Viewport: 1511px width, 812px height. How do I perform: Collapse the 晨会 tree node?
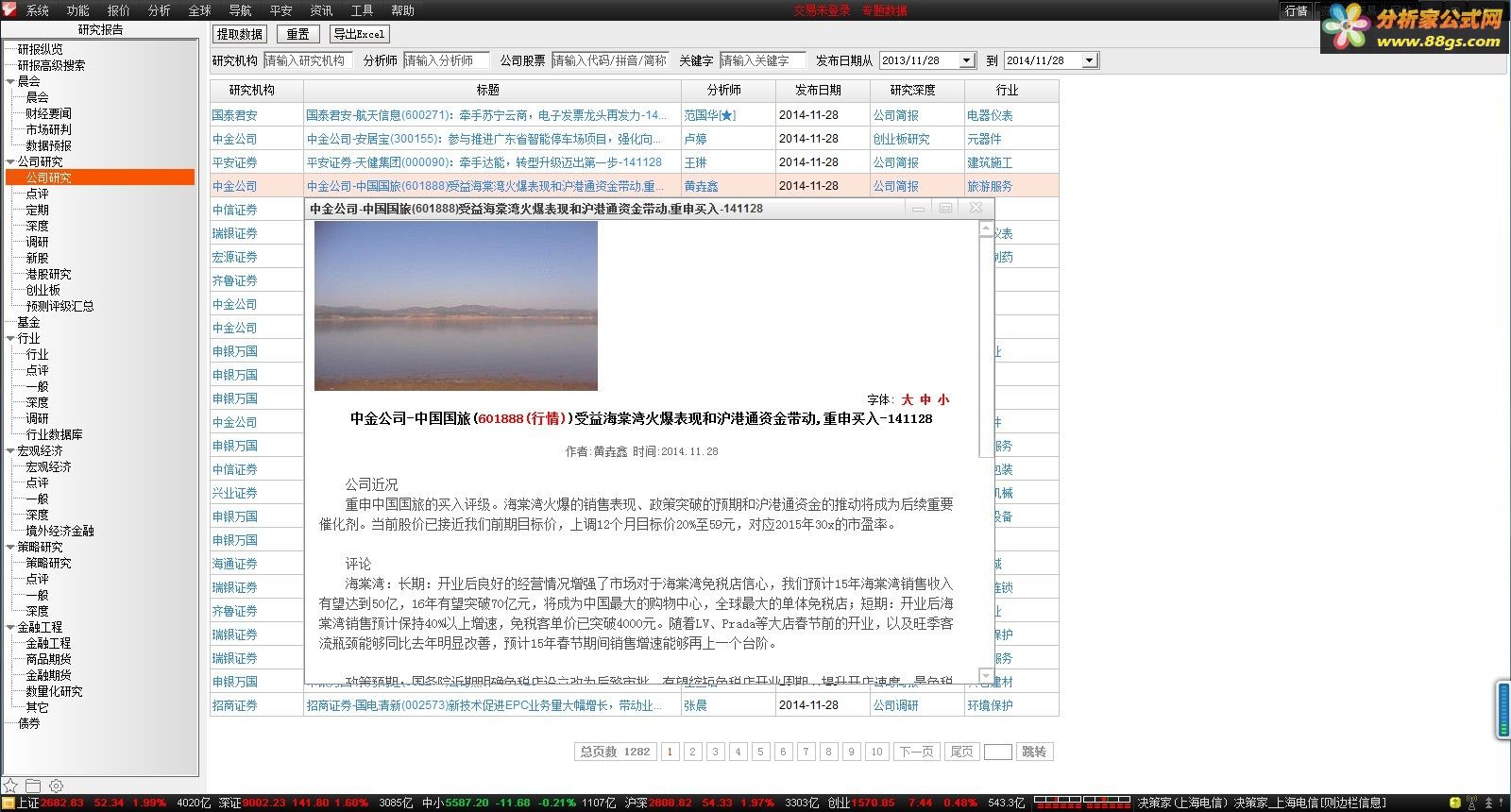coord(10,81)
